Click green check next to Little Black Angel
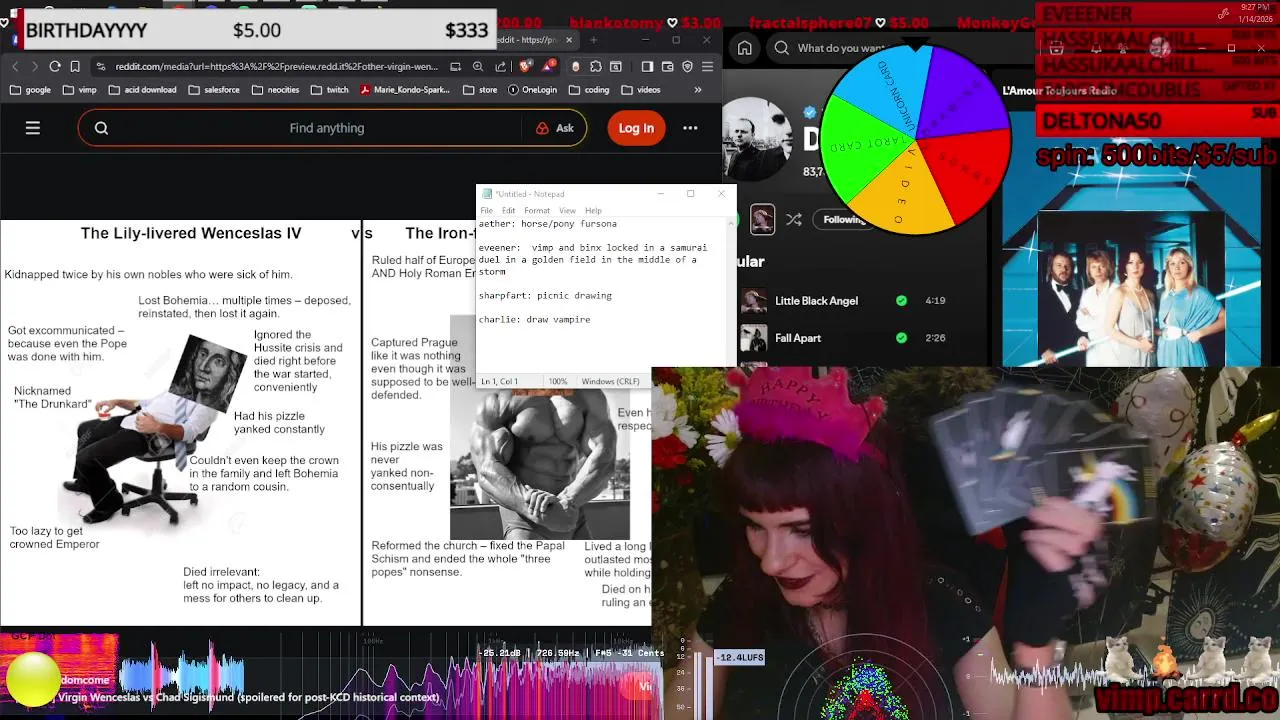Viewport: 1280px width, 720px height. [902, 300]
